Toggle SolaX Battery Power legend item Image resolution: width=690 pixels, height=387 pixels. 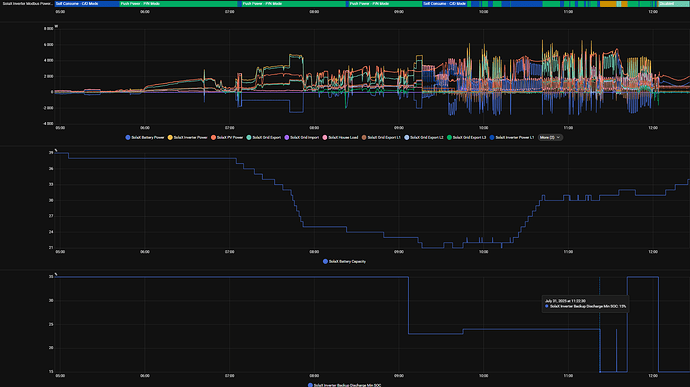pos(145,137)
